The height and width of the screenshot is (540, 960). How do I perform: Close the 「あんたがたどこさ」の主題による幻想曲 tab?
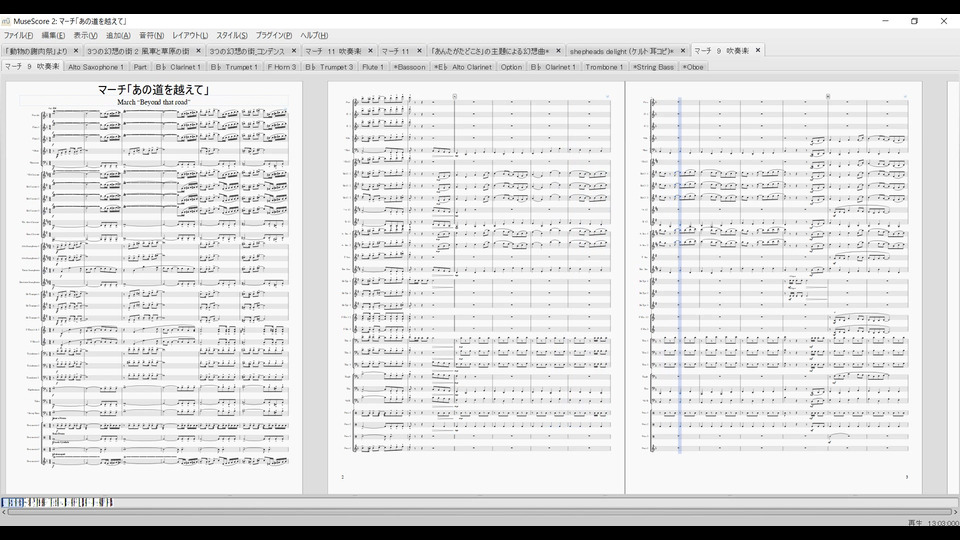pyautogui.click(x=558, y=51)
